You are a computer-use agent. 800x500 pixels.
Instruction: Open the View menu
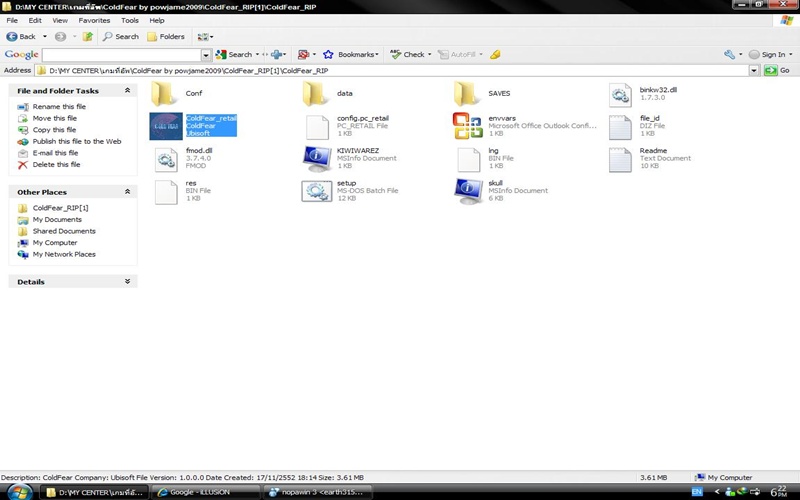click(x=60, y=20)
